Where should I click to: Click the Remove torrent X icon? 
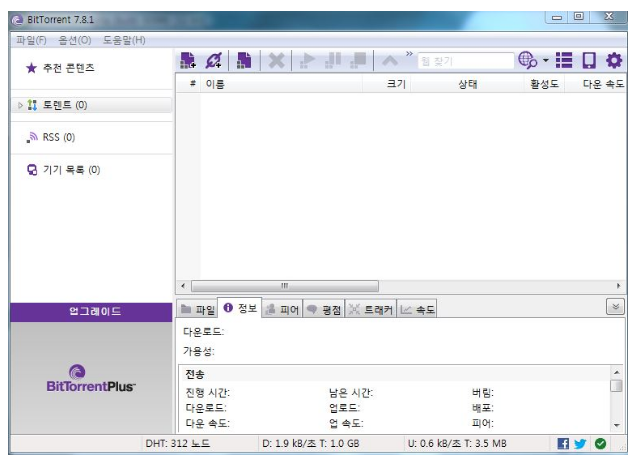[276, 61]
